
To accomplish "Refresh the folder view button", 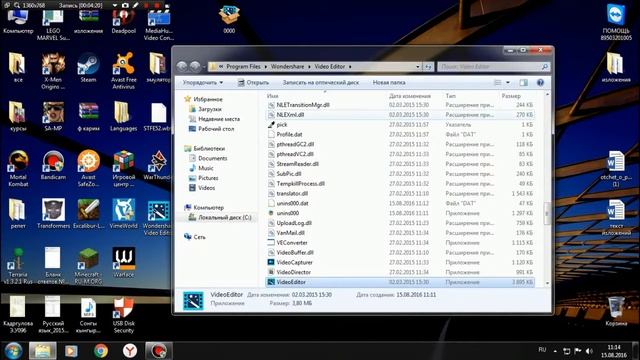I will click(428, 67).
